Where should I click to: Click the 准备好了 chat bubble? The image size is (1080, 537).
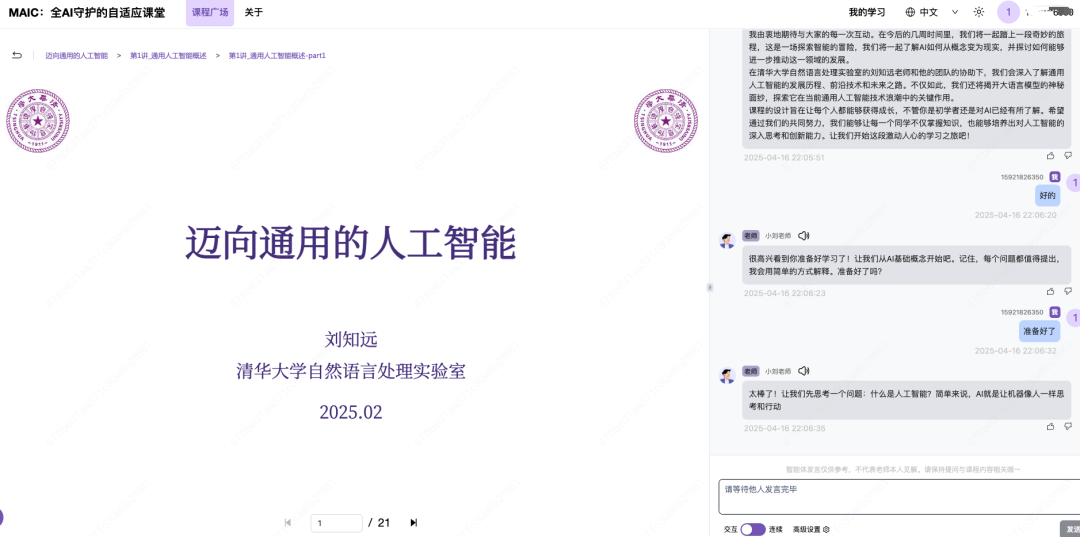pyautogui.click(x=1039, y=331)
